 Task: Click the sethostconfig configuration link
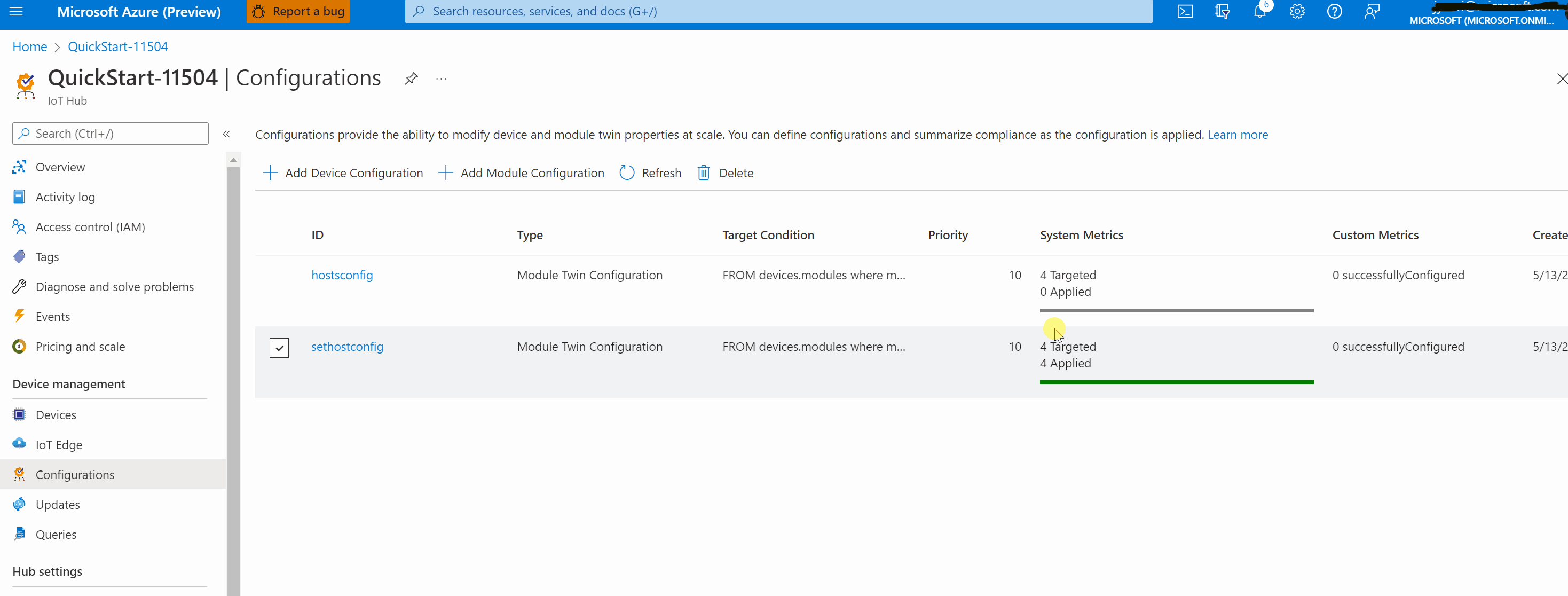tap(346, 346)
